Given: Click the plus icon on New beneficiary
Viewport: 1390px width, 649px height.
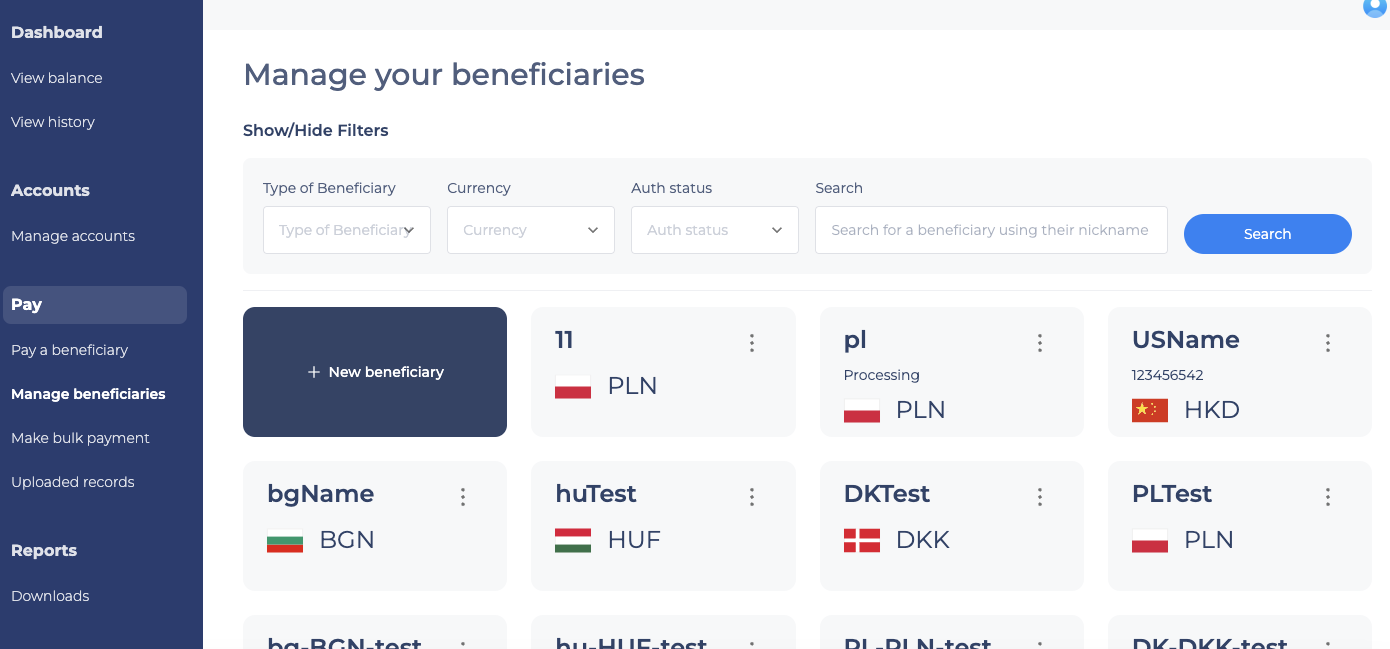Looking at the screenshot, I should click(314, 372).
